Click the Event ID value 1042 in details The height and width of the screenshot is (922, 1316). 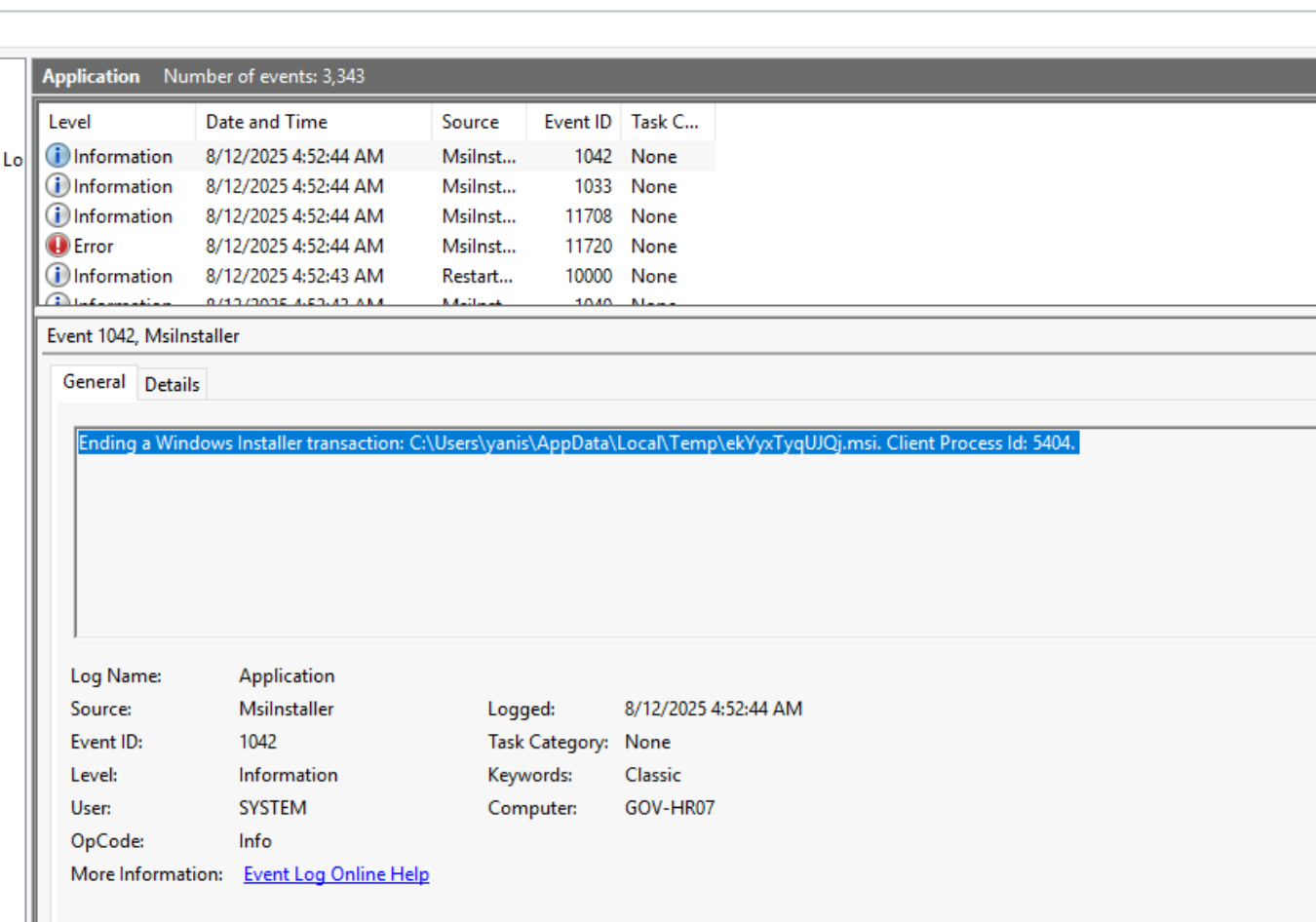point(258,742)
